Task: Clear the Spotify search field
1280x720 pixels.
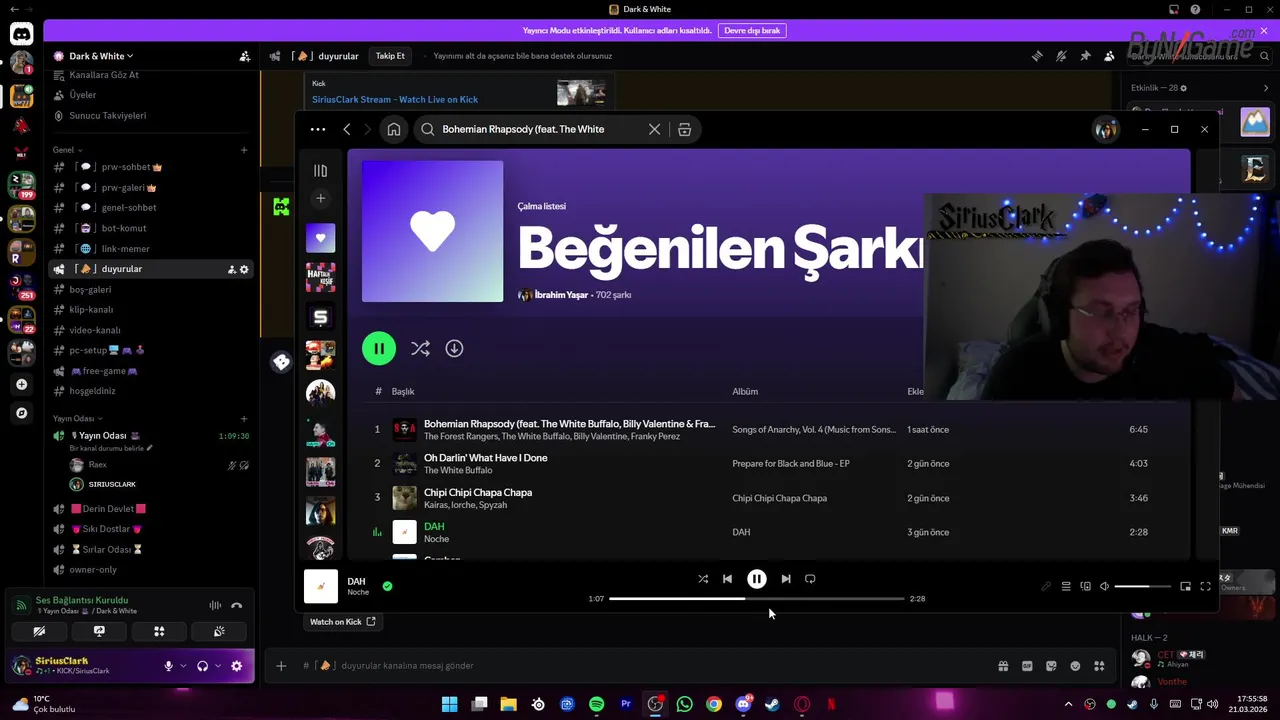Action: 654,129
